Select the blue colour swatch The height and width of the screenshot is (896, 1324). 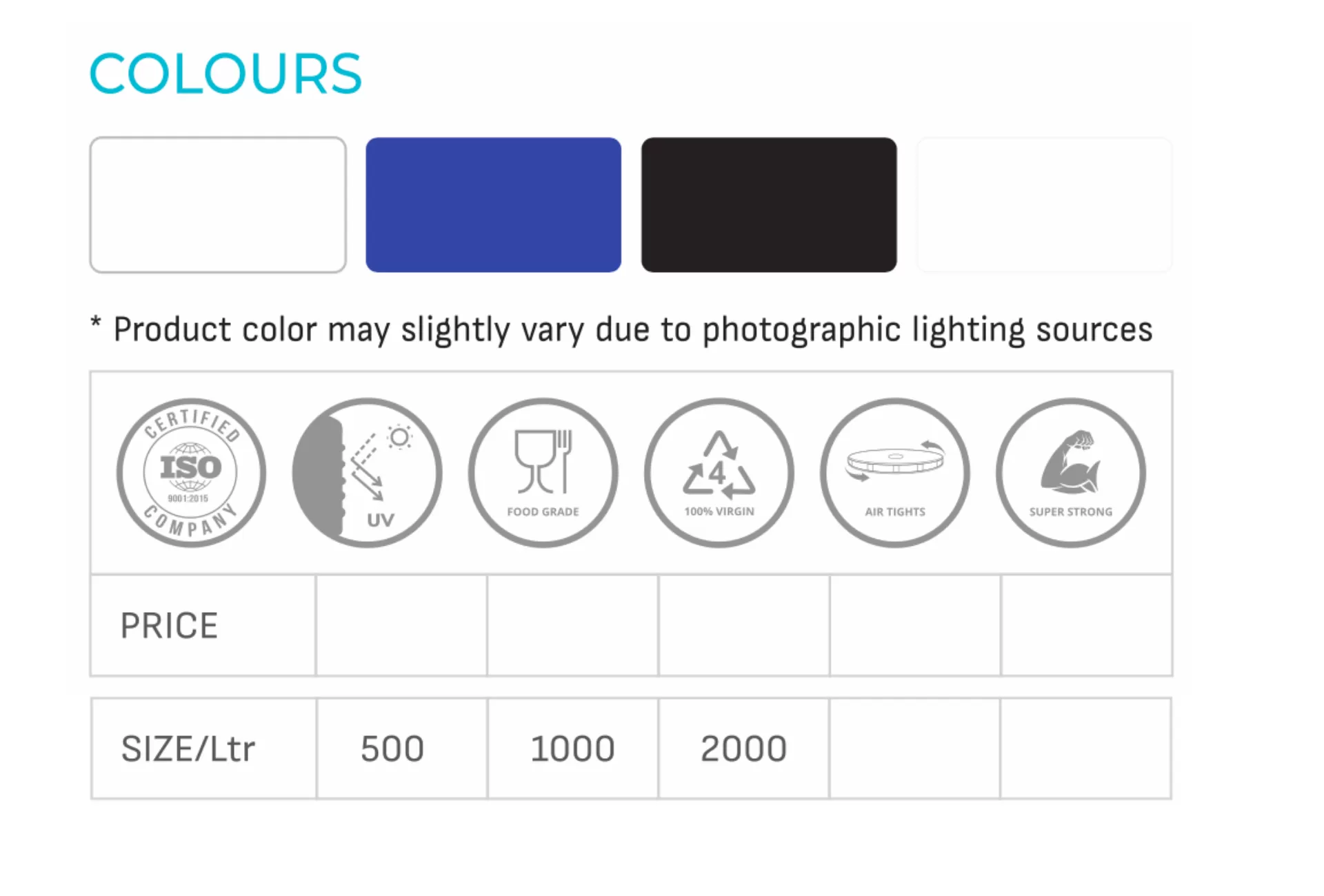(x=493, y=205)
